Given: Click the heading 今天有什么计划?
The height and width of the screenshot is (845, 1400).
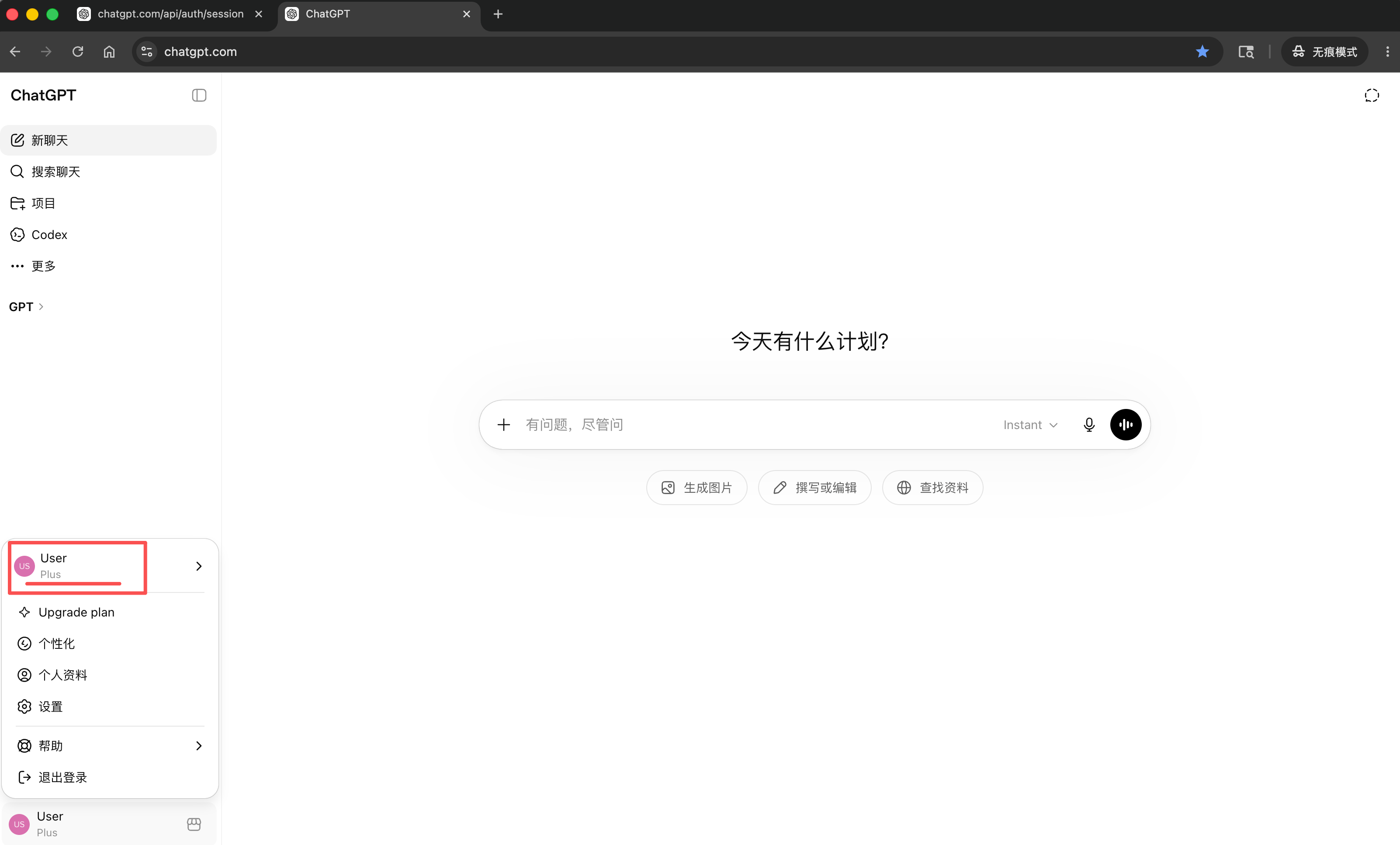Looking at the screenshot, I should (x=810, y=342).
